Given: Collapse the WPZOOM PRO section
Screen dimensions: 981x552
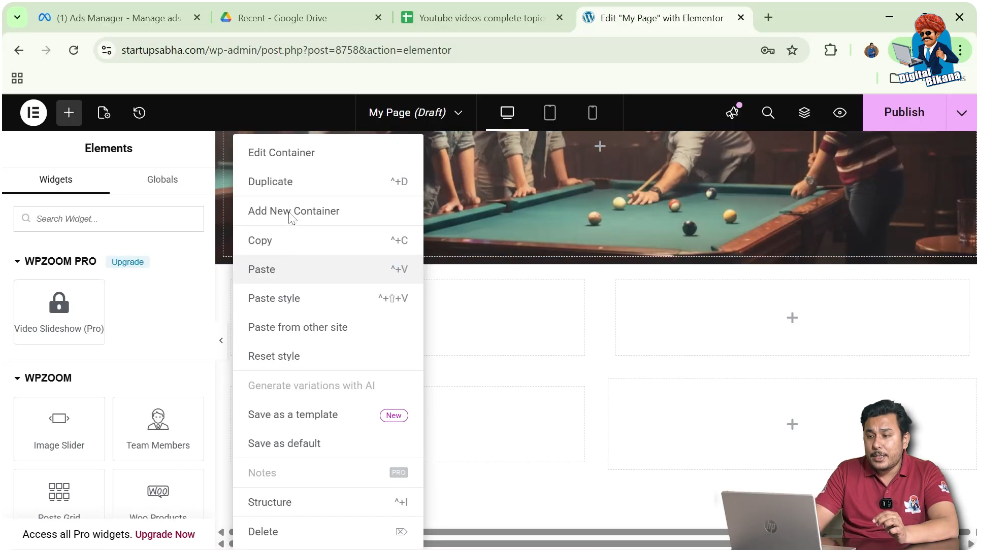Looking at the screenshot, I should tap(18, 262).
